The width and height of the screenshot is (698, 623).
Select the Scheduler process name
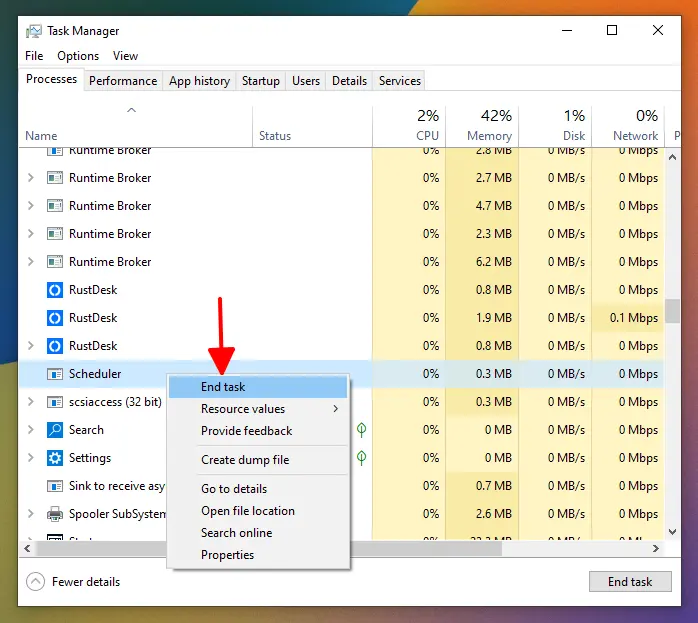[95, 374]
